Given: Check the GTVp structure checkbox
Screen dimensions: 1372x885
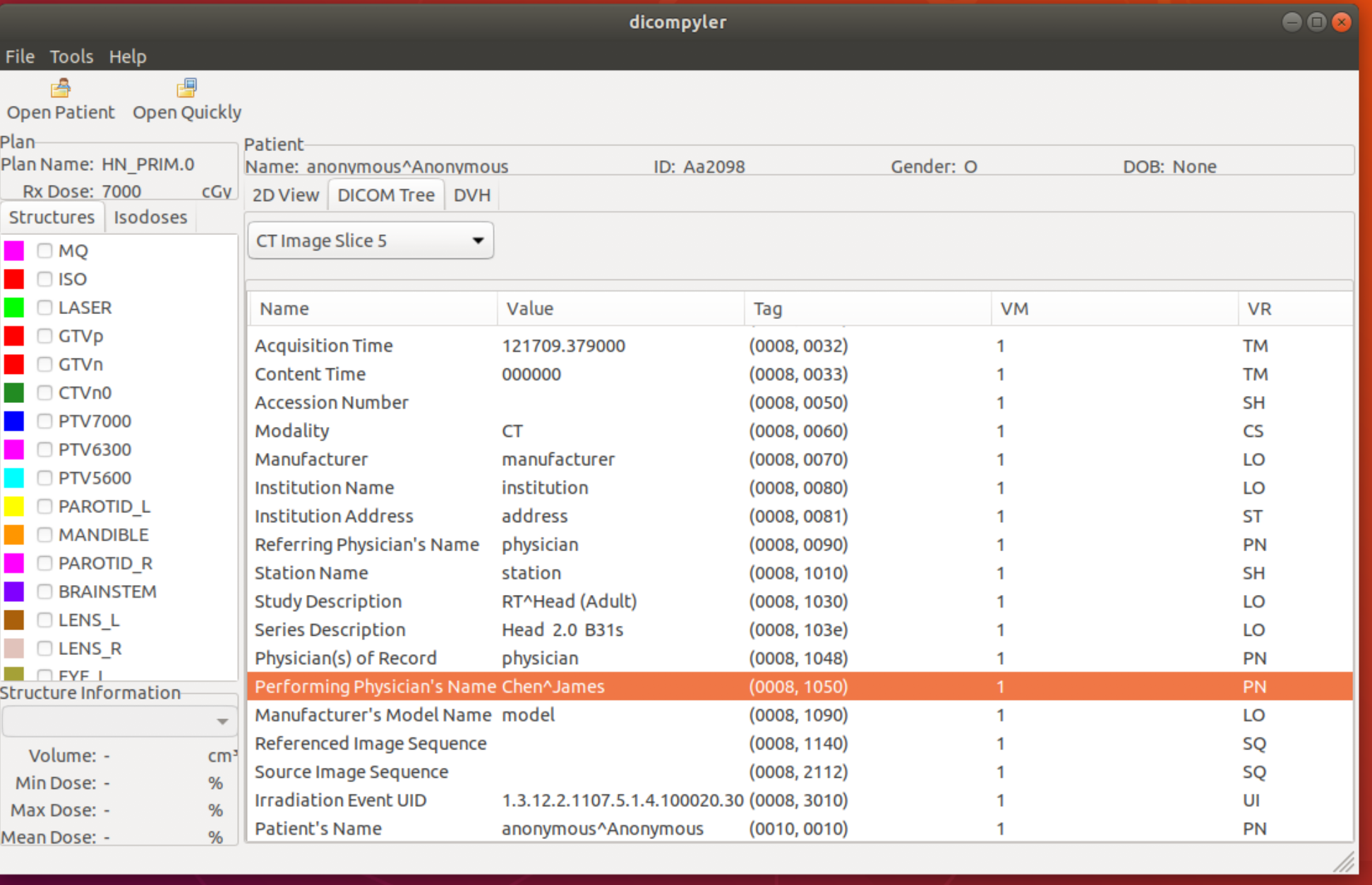Looking at the screenshot, I should click(45, 335).
